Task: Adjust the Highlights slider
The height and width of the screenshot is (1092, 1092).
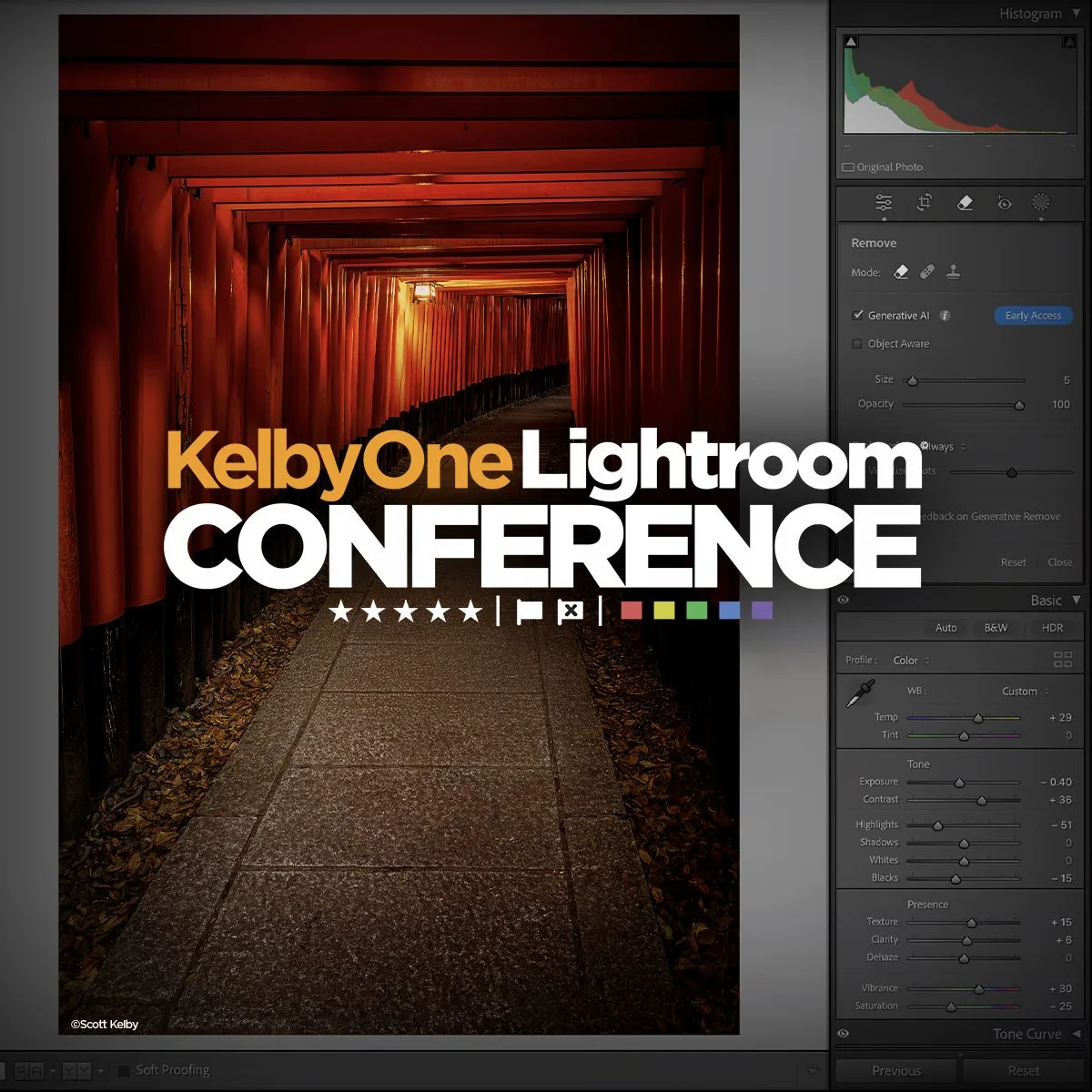Action: click(x=964, y=825)
